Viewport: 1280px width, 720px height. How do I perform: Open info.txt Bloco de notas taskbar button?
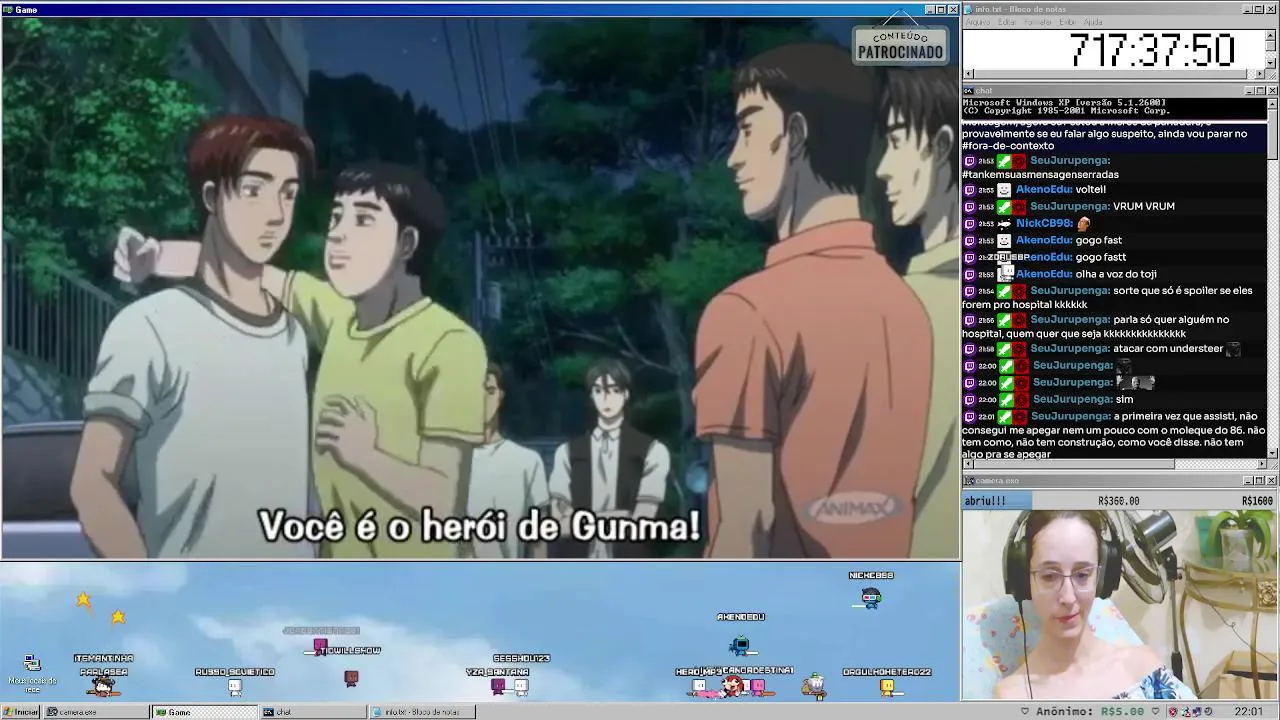[422, 712]
